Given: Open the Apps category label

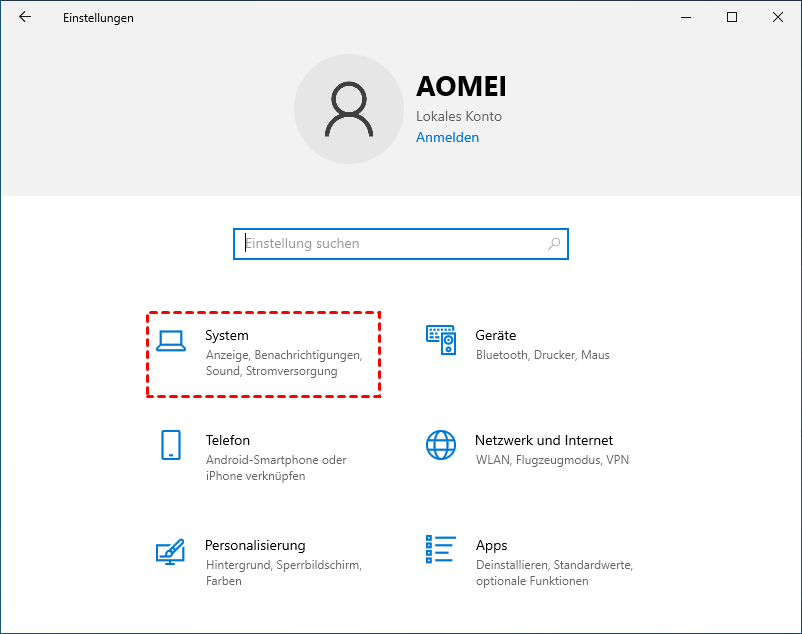Looking at the screenshot, I should (492, 545).
